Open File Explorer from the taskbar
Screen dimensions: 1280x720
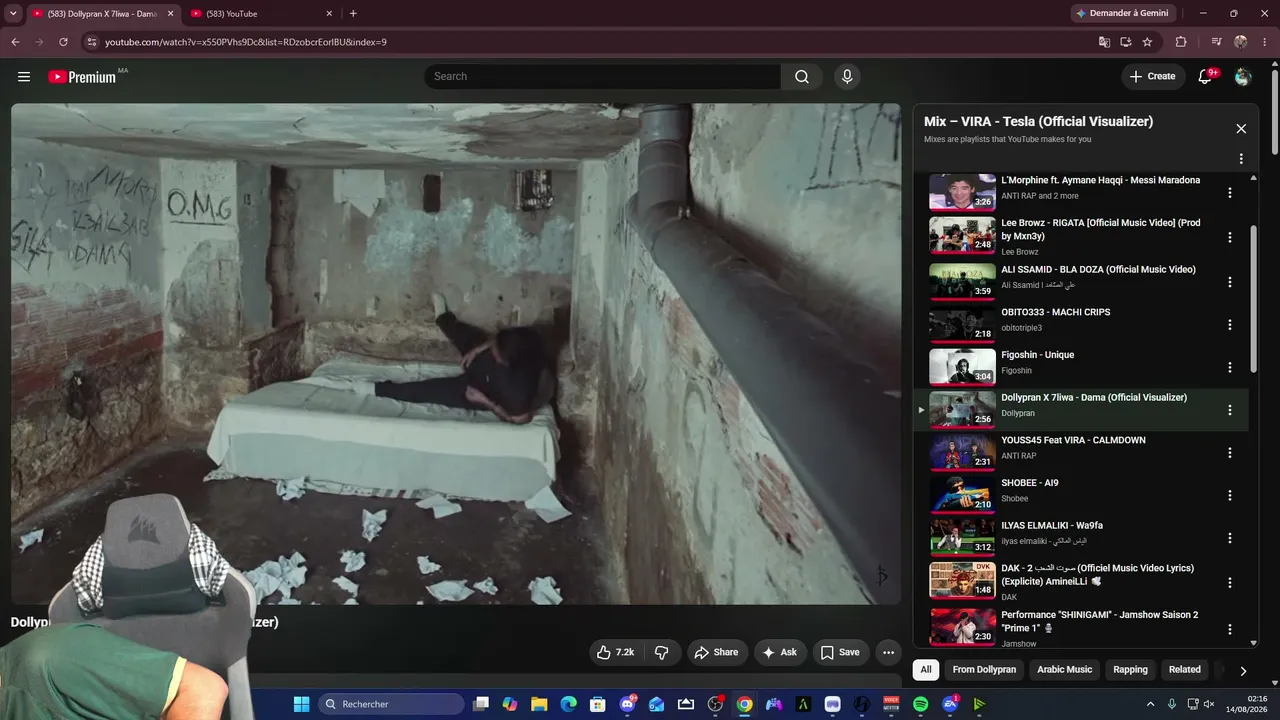pos(539,704)
